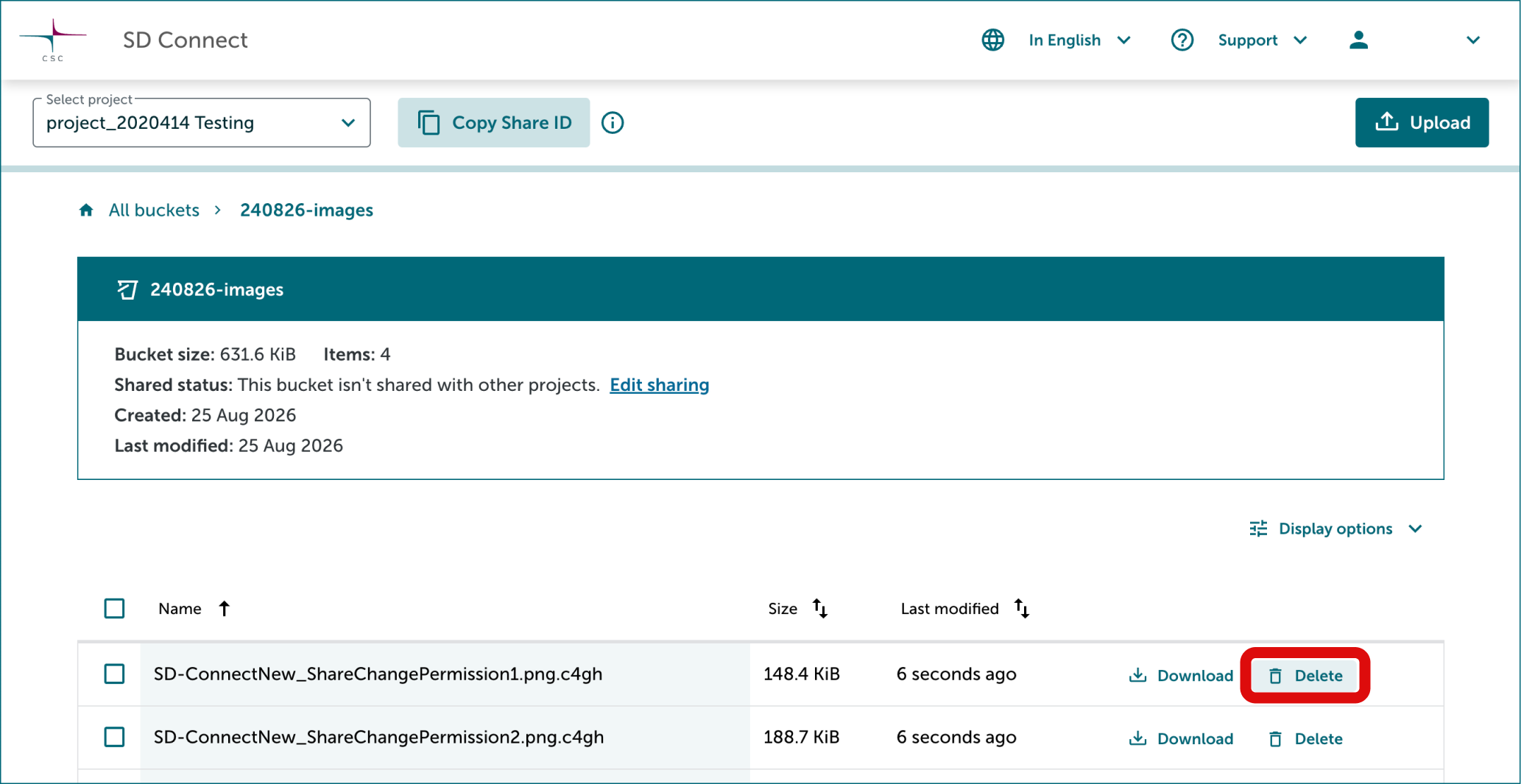Click the Items: 4 text
Viewport: 1521px width, 784px height.
pos(357,355)
